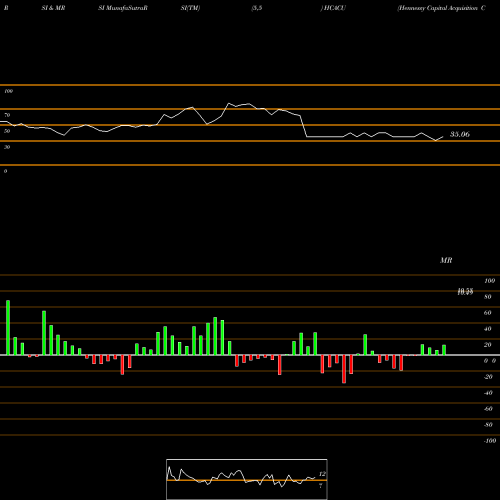Click the '-20' label on MR axis
Screen dimensions: 500x500
pyautogui.click(x=488, y=377)
